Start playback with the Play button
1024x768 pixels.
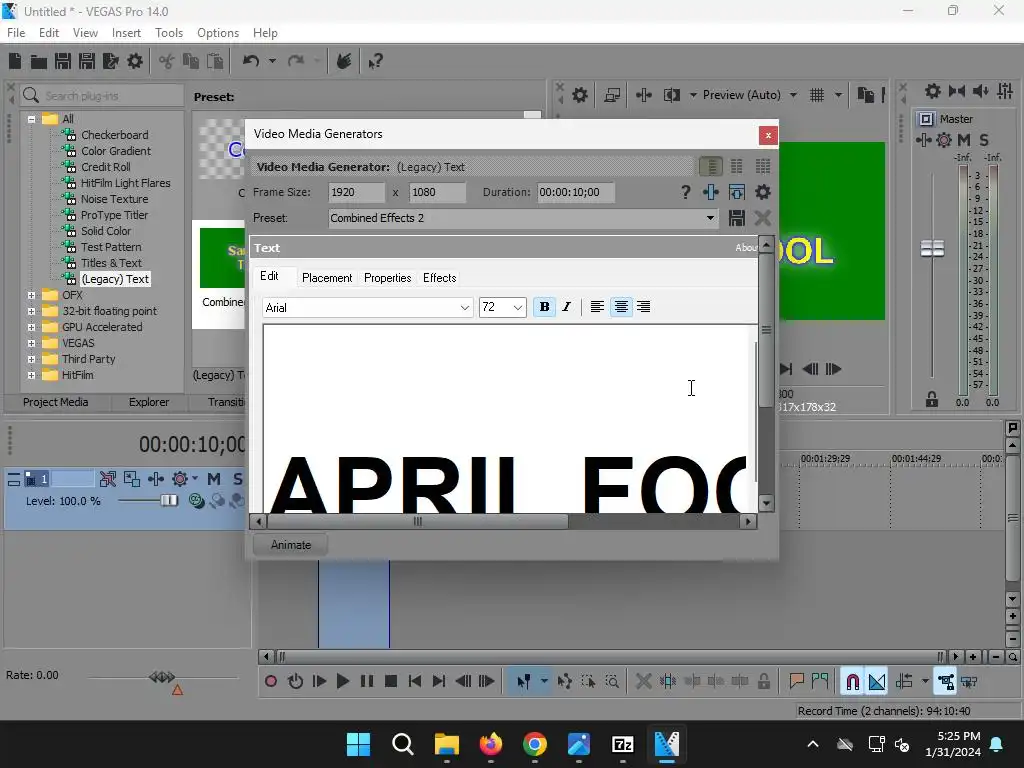coord(342,682)
